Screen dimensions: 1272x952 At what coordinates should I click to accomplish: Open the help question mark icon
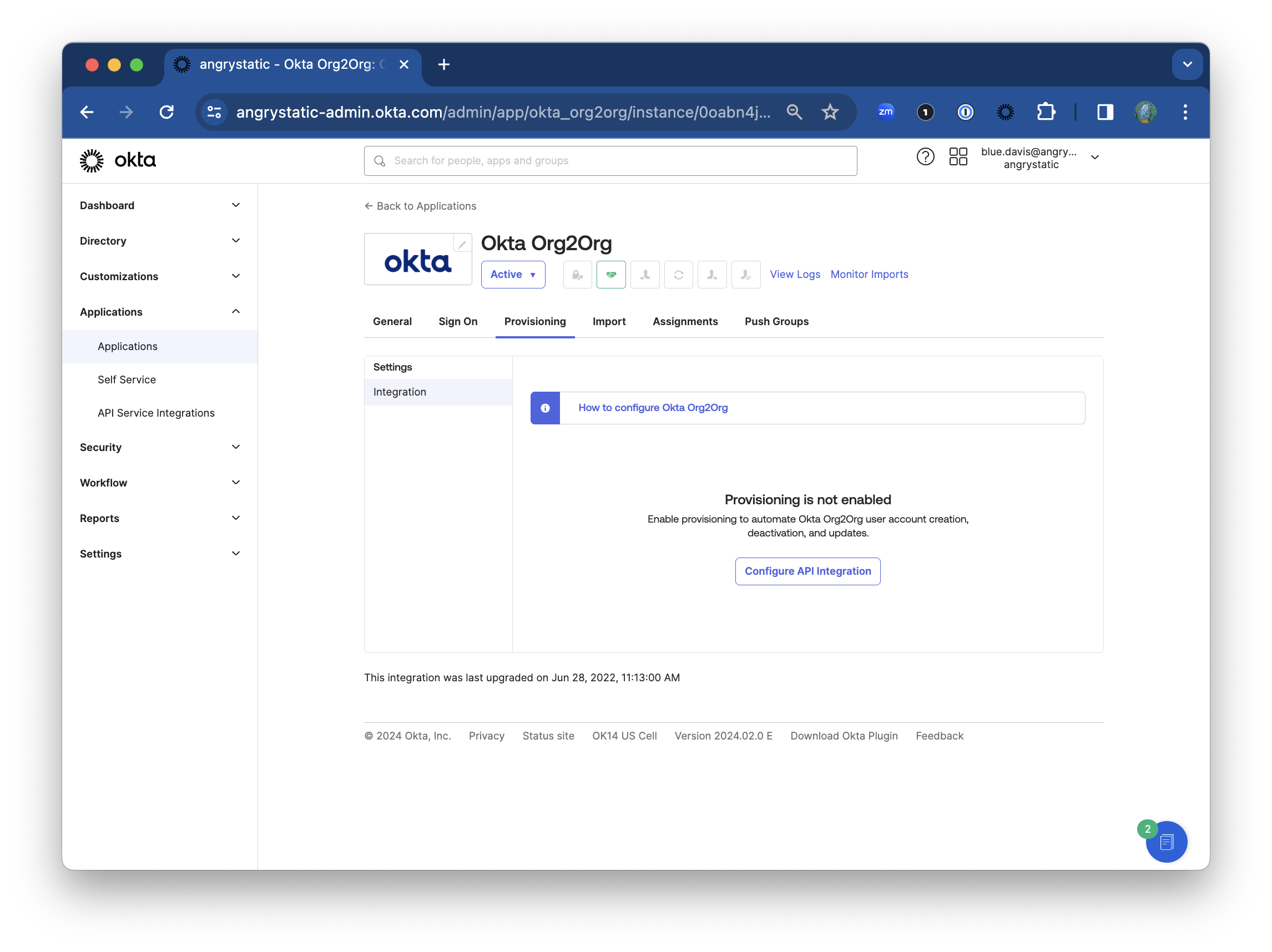tap(925, 156)
